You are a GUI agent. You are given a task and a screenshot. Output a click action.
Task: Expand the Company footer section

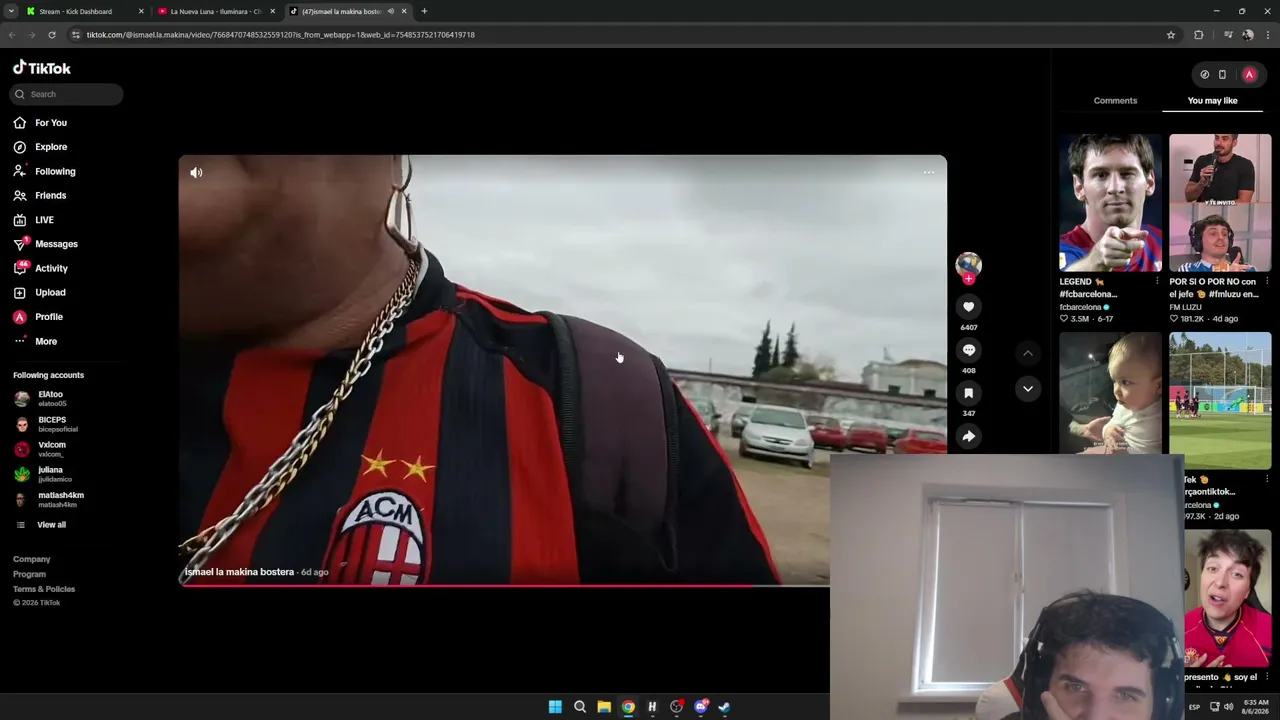pos(32,559)
